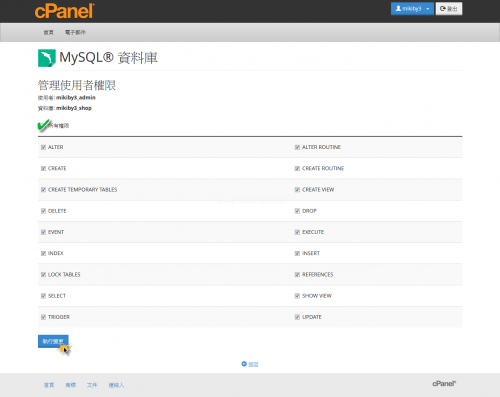This screenshot has height=397, width=500.
Task: Uncheck the DELETE privilege
Action: 43,211
